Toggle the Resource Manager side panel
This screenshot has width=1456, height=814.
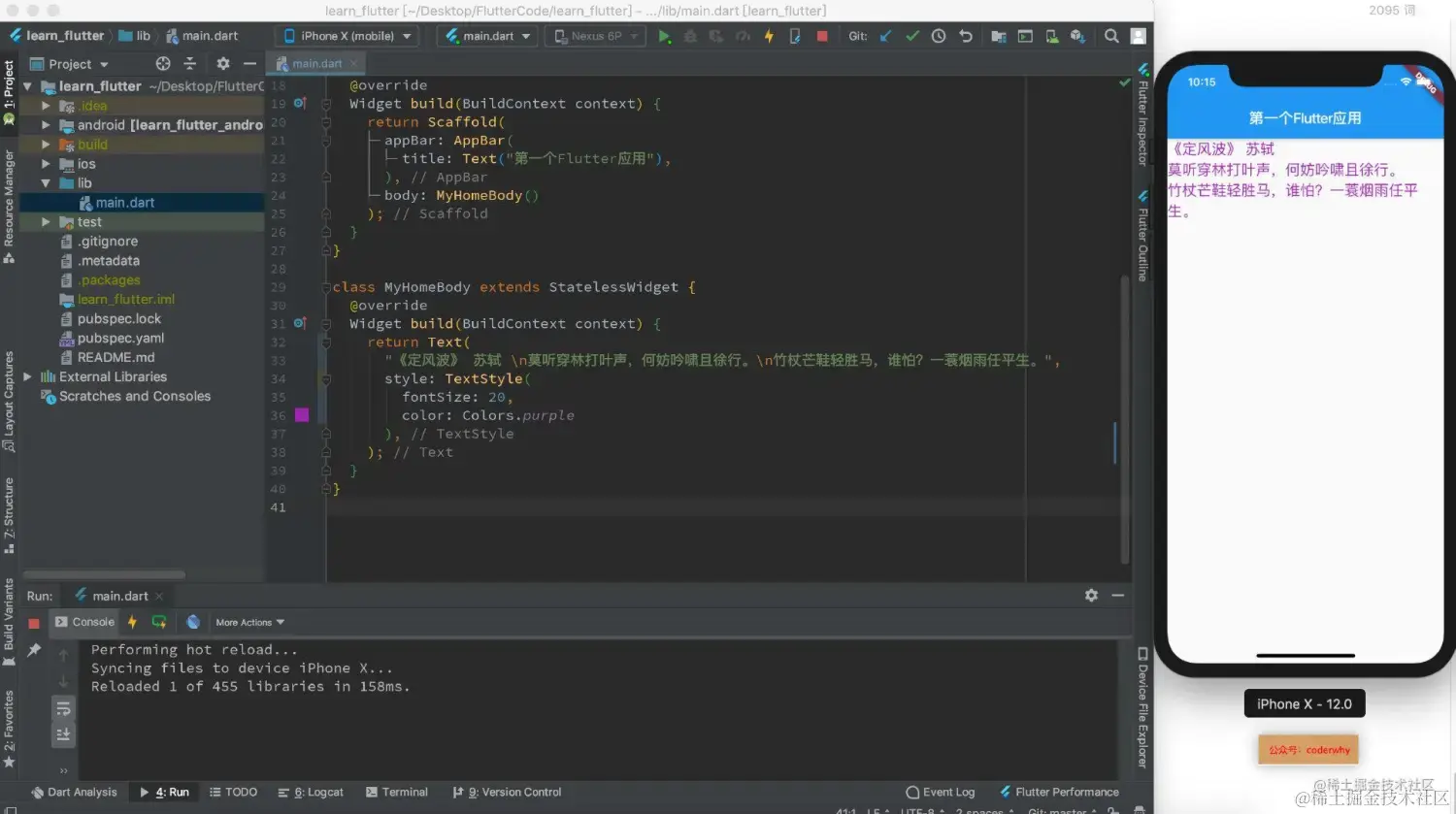(9, 207)
